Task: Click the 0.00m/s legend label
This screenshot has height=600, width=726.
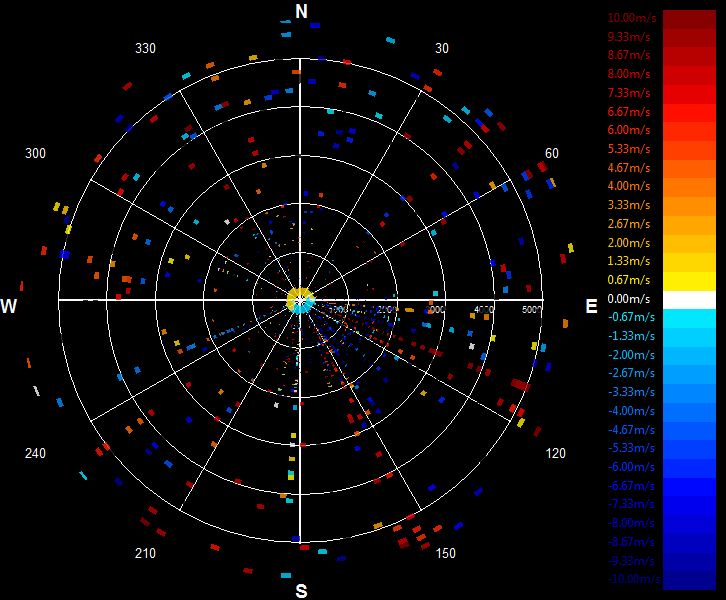Action: click(x=629, y=299)
